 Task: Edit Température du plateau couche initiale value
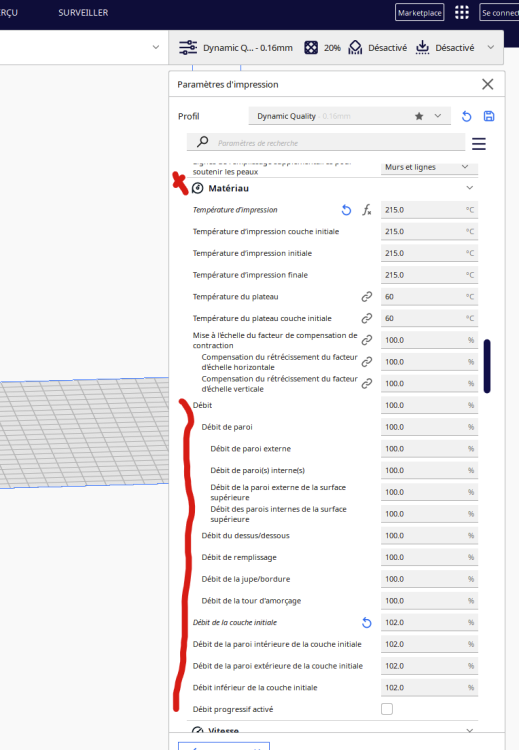coord(429,318)
